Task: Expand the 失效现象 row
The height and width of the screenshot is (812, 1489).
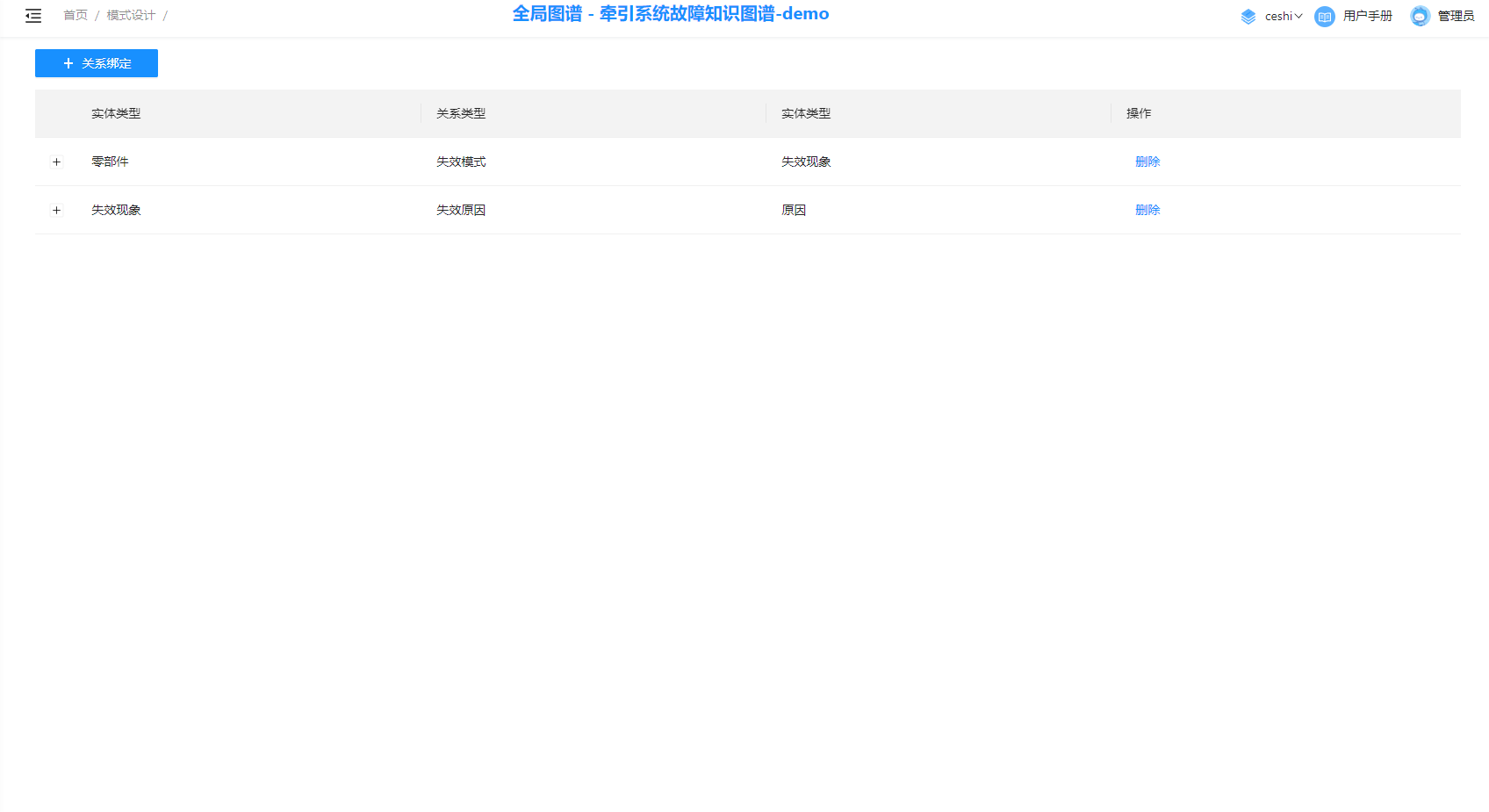Action: tap(57, 210)
